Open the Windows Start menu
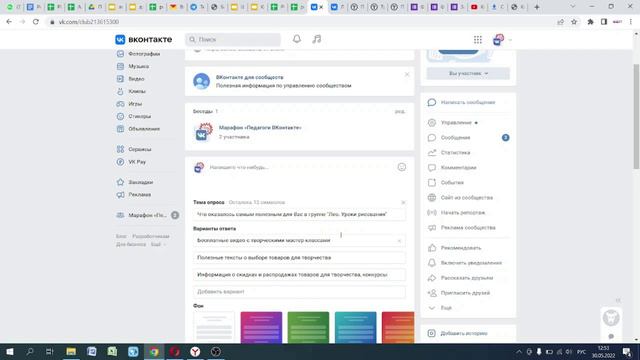Screen dimensions: 640x360 pyautogui.click(x=9, y=351)
